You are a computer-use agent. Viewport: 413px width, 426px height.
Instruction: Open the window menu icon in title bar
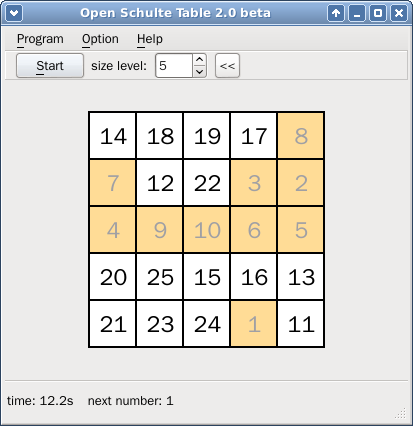(x=14, y=13)
